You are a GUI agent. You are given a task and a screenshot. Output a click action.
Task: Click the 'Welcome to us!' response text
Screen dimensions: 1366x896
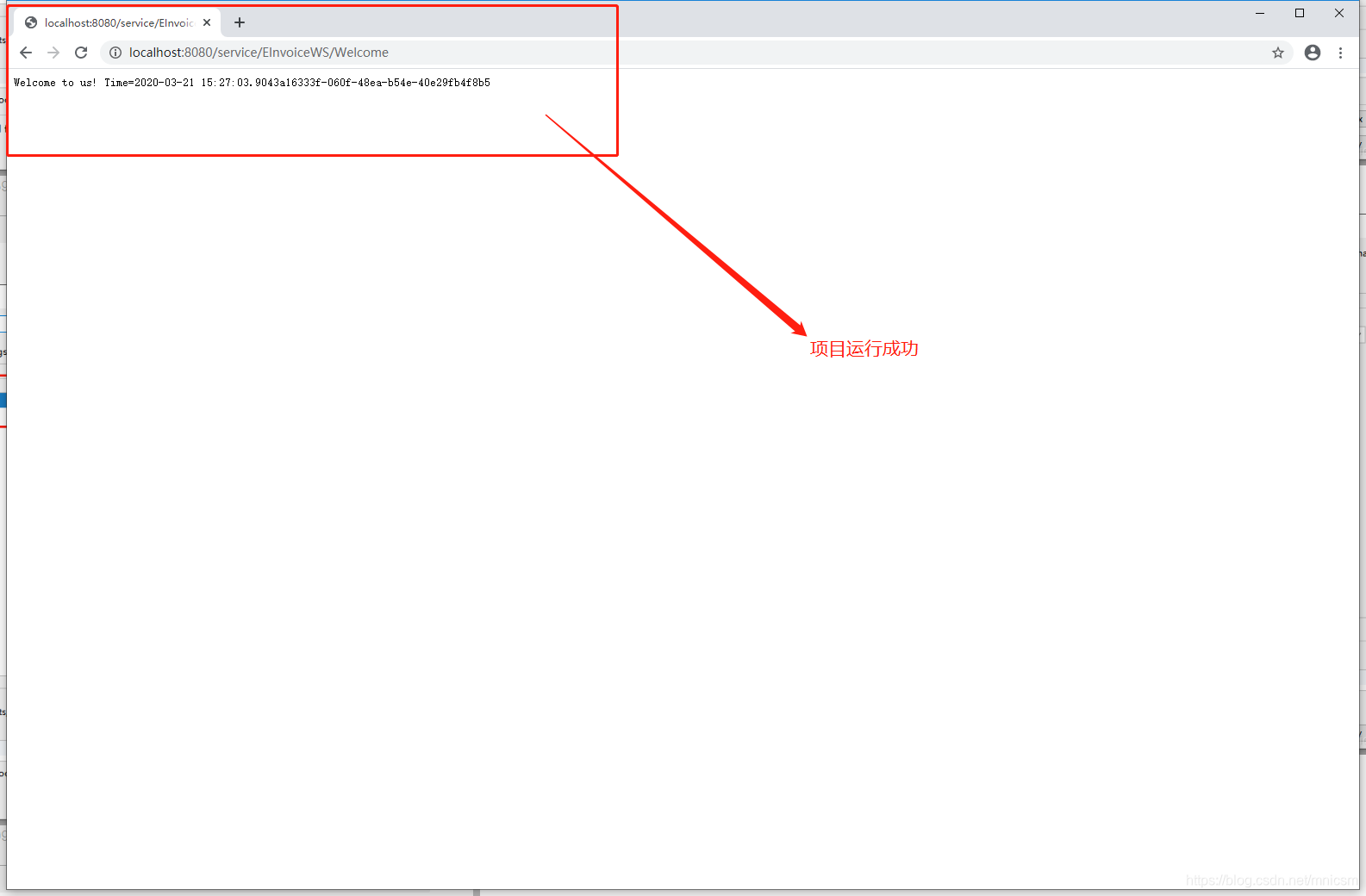[55, 83]
